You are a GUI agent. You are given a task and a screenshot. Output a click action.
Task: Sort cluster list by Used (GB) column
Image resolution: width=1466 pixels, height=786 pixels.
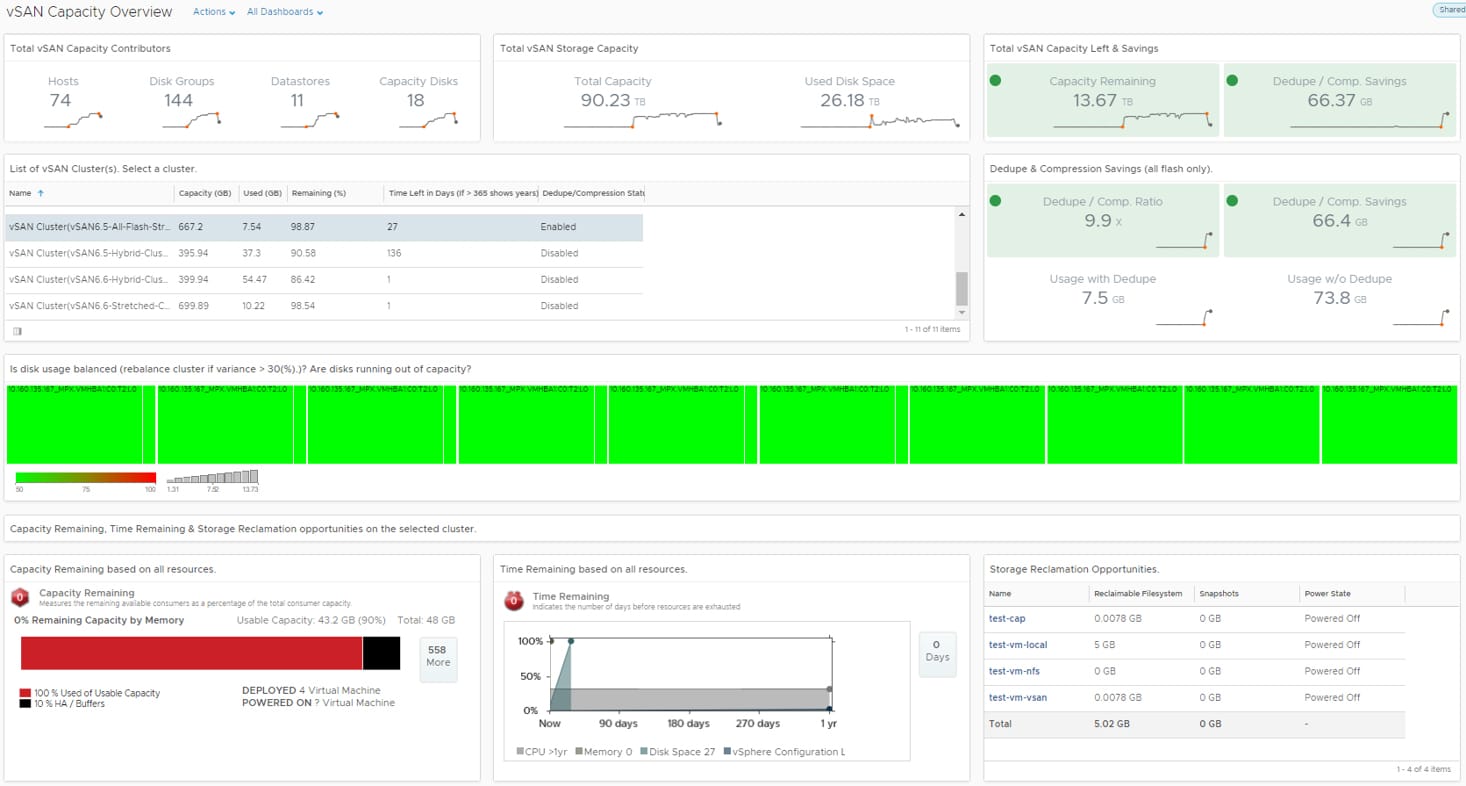(263, 193)
